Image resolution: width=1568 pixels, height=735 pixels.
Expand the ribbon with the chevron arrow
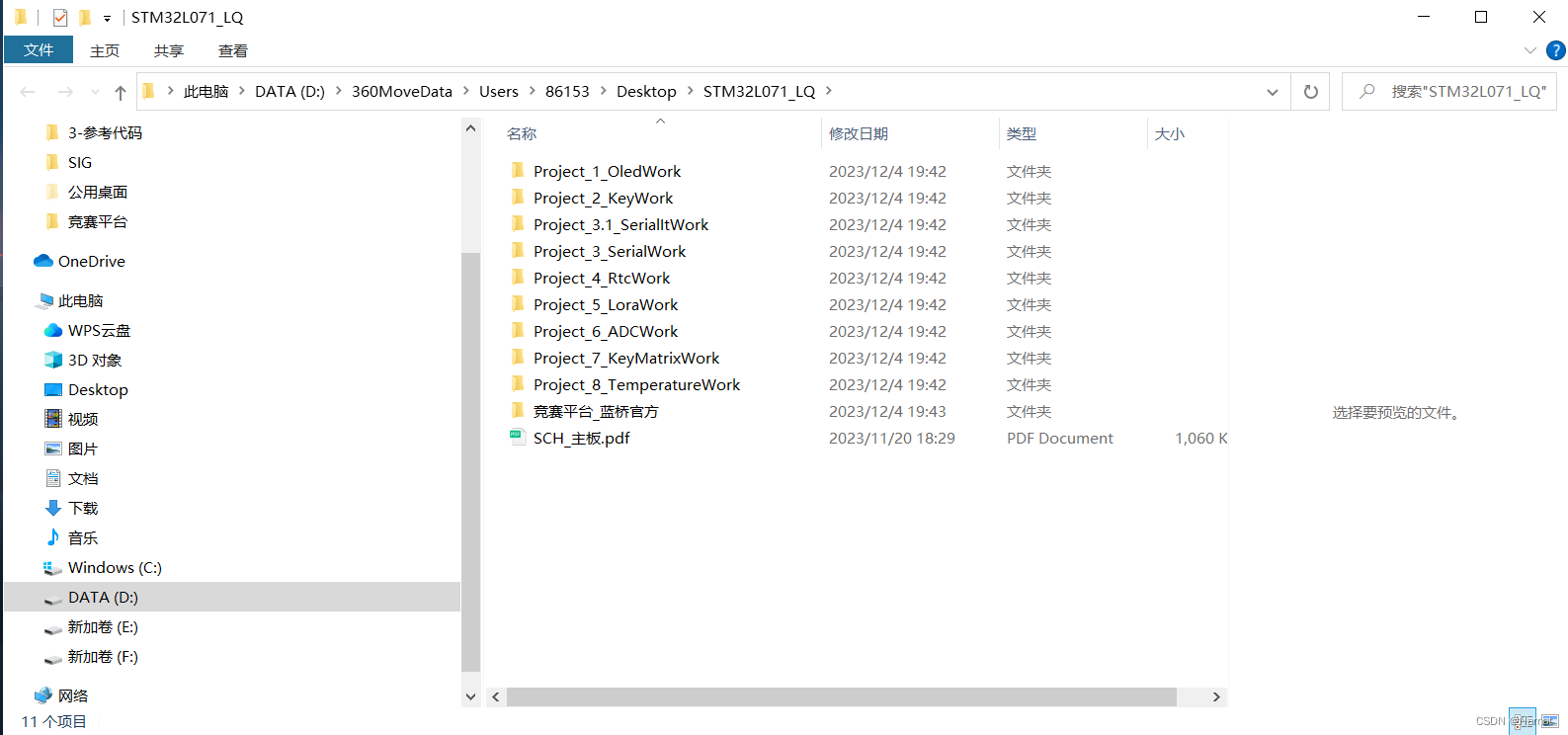pos(1530,50)
